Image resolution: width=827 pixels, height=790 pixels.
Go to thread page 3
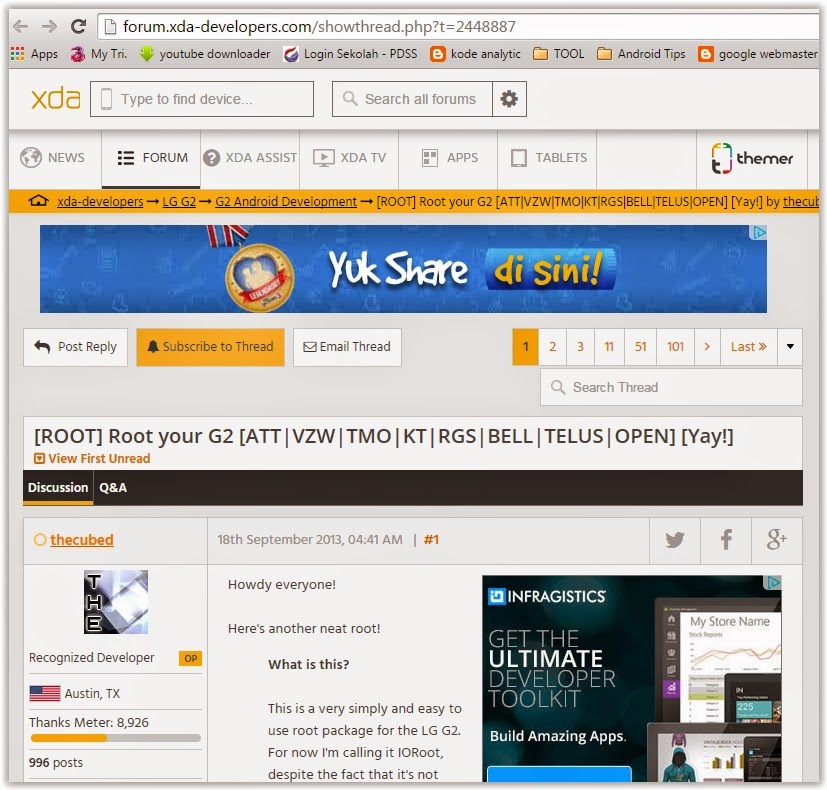click(580, 347)
